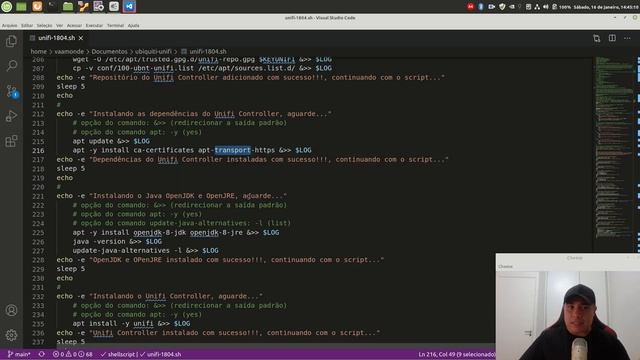Open the Ajuda menu
Viewport: 640px width, 360px height.
(x=133, y=25)
